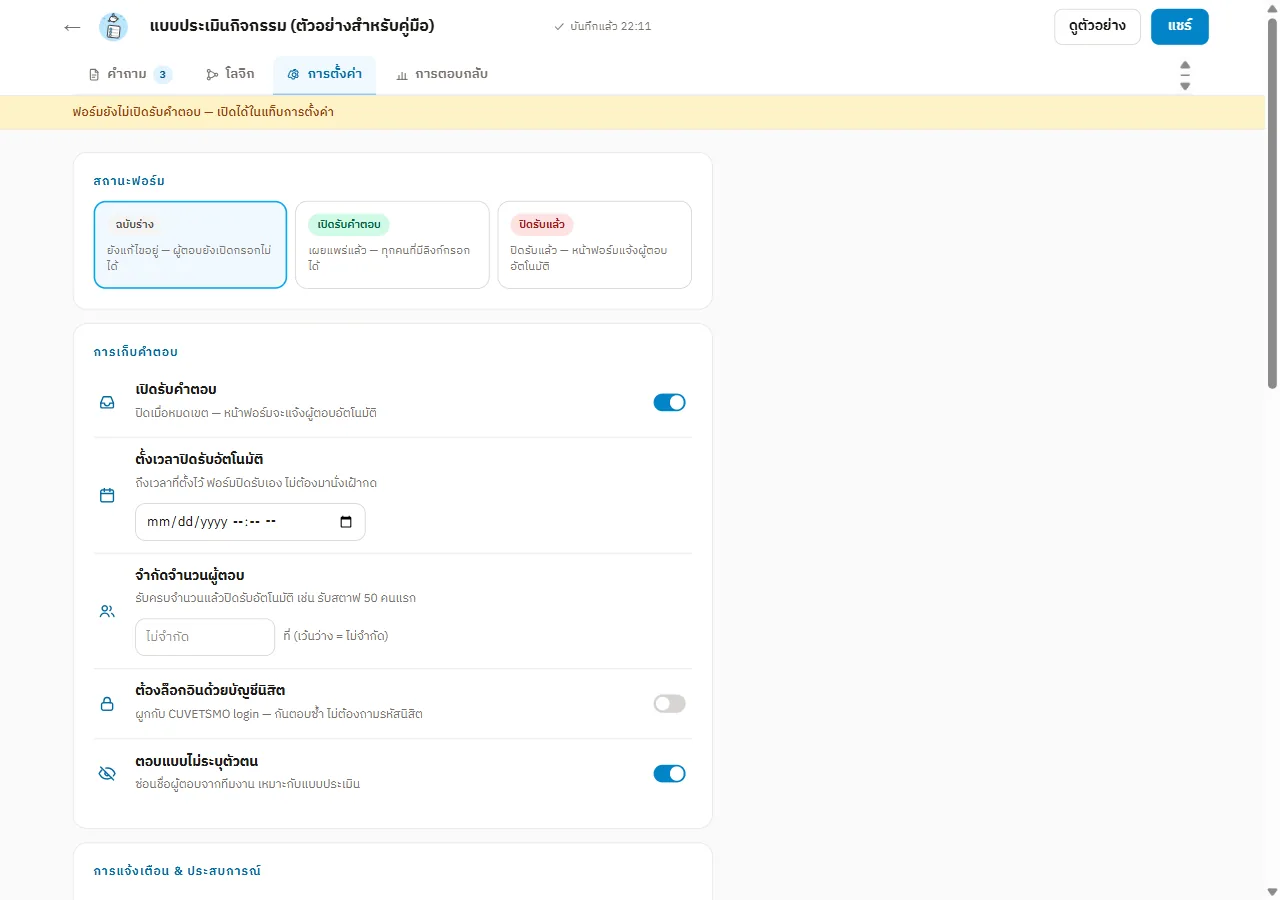This screenshot has width=1280, height=900.
Task: Set form status to 'ปิดรับแล้ว'
Action: (x=594, y=245)
